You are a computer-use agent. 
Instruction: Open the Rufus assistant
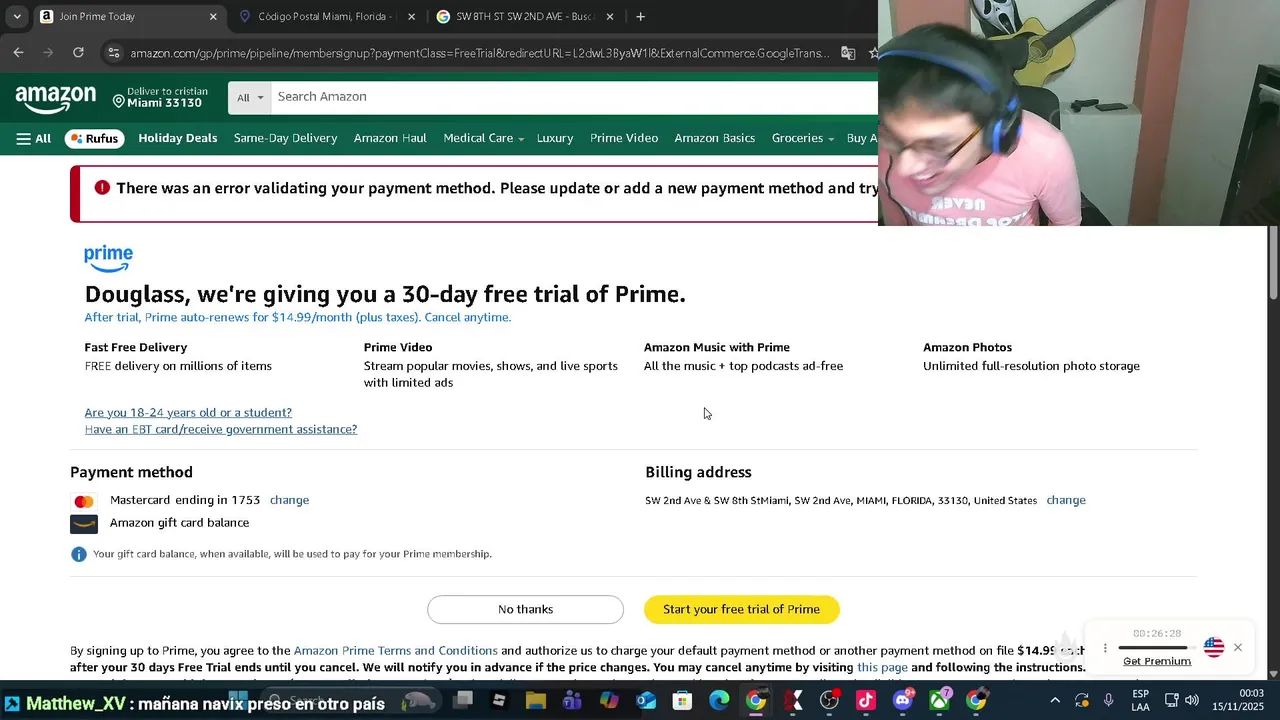point(94,138)
